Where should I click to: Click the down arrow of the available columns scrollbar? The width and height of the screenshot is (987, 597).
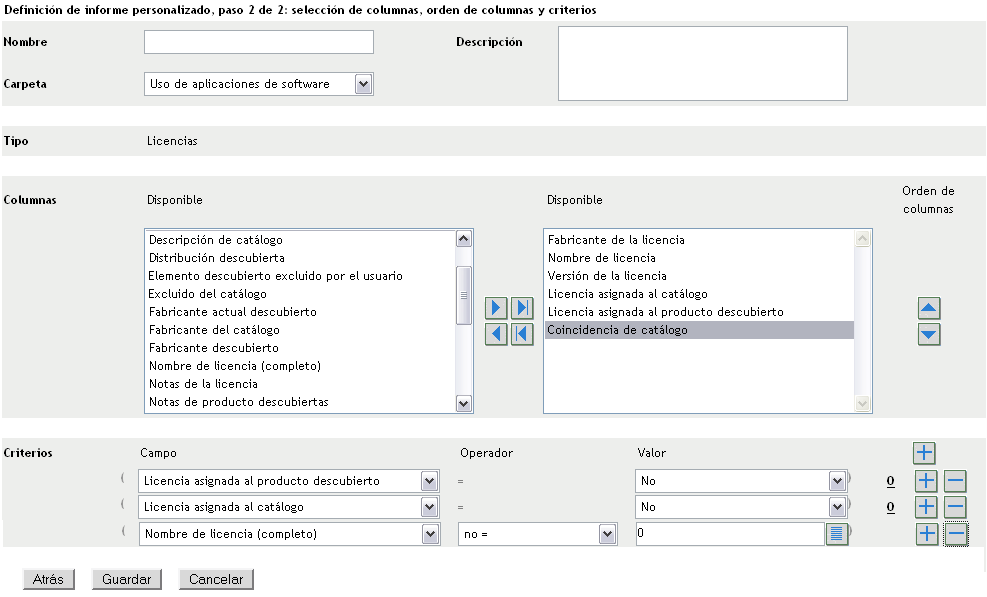click(x=463, y=403)
